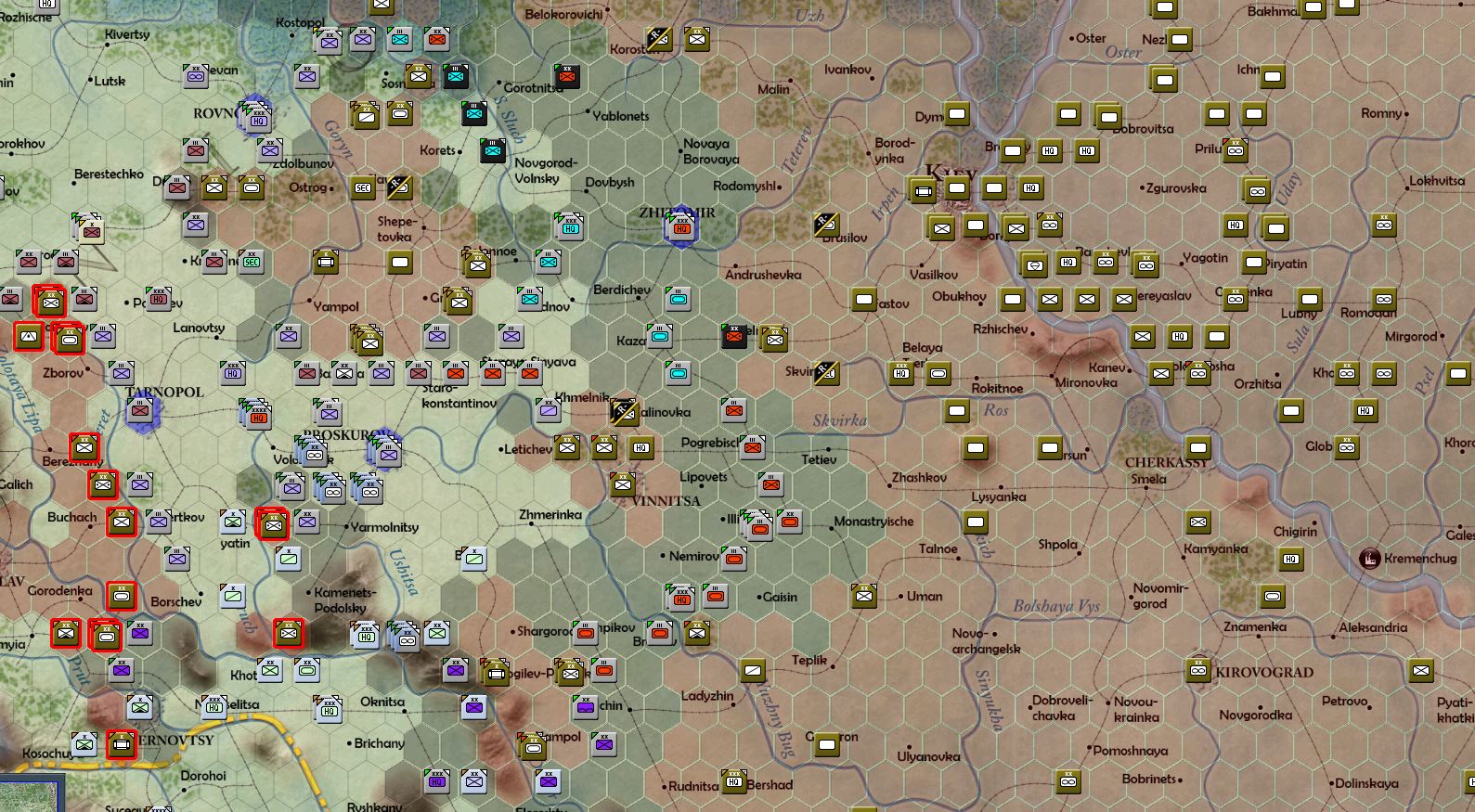
Task: Select the gray counter on Tarnopol
Action: [140, 410]
